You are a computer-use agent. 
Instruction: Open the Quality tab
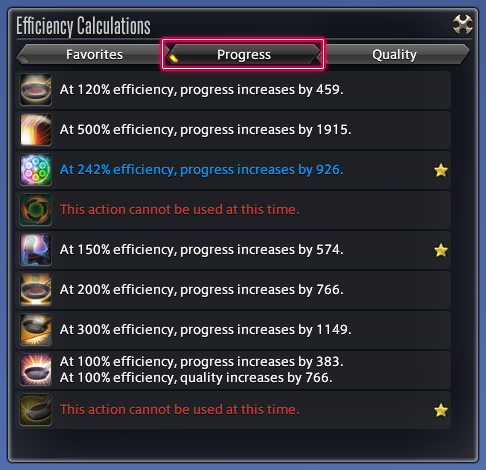(395, 54)
